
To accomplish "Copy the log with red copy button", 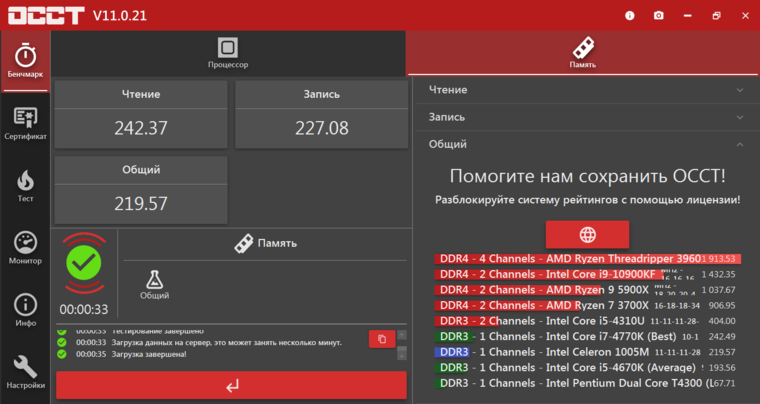I will [x=382, y=339].
